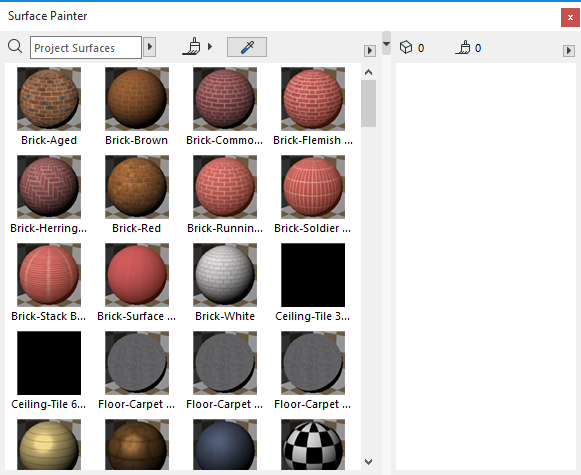
Task: Choose the Brick-Surface surface thumbnail
Action: point(137,275)
